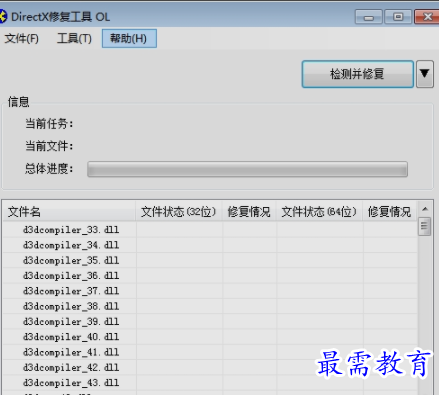Screen dimensions: 439x395
Task: Select row d3dcompiler_35.dll
Action: [x=210, y=260]
